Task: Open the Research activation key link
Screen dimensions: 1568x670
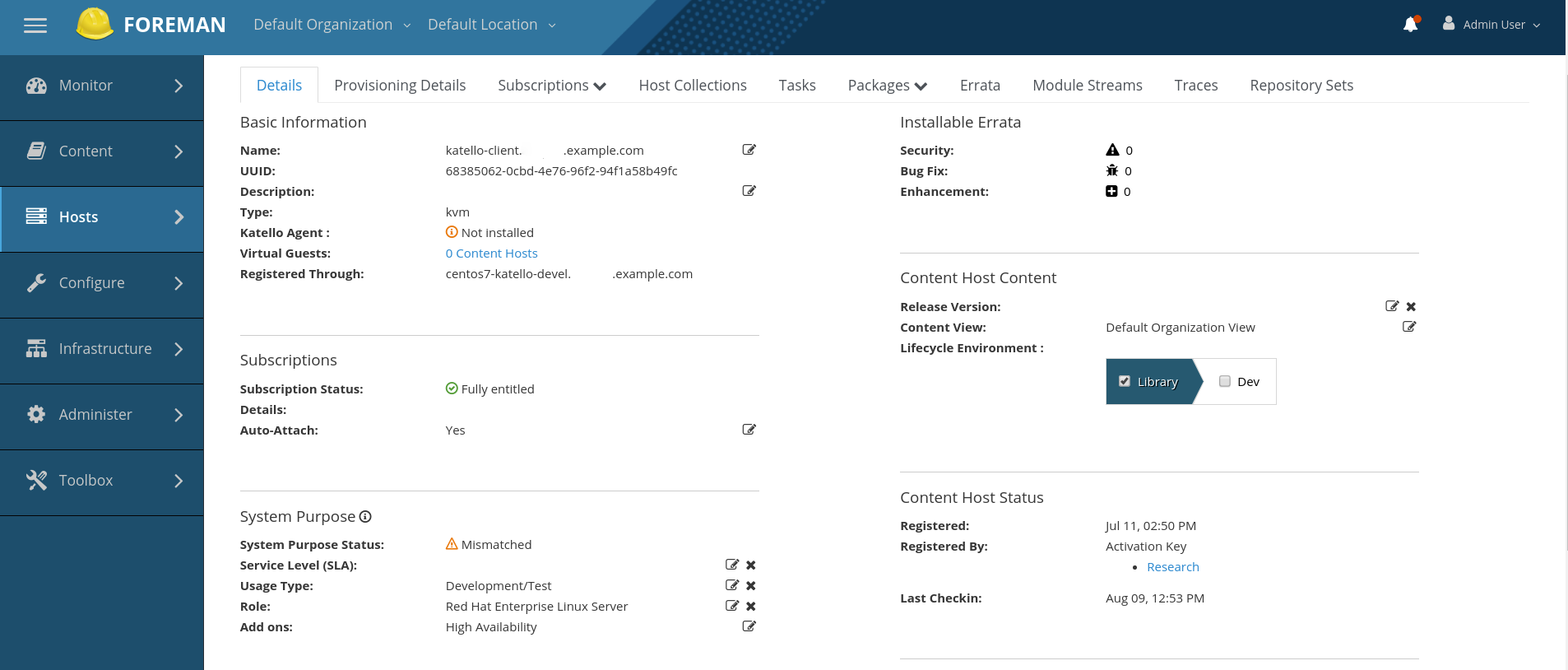Action: coord(1173,567)
